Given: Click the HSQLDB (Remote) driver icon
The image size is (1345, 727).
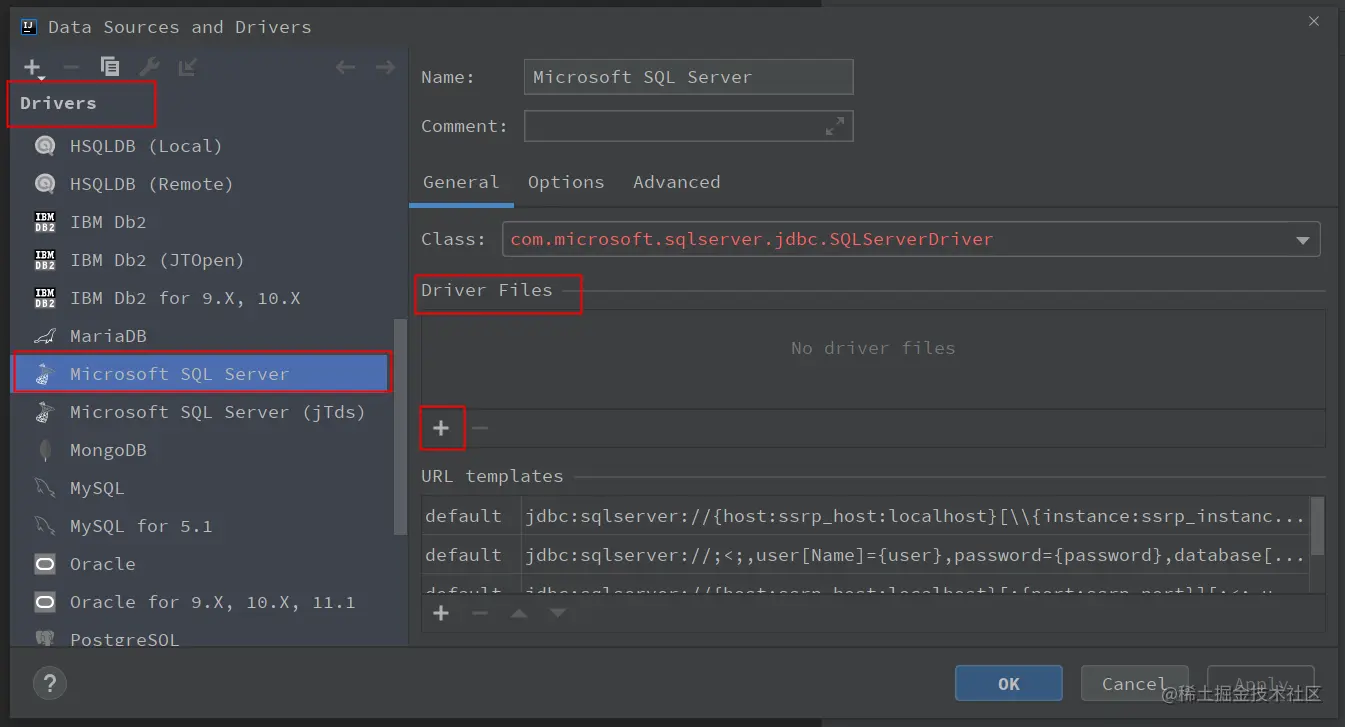Looking at the screenshot, I should 45,184.
